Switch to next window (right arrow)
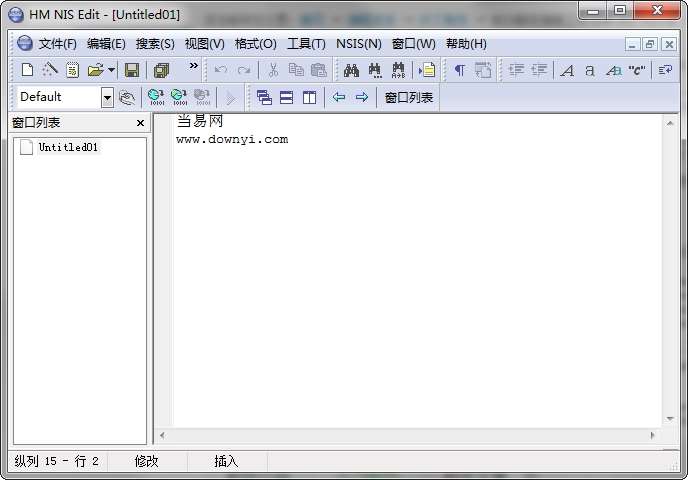Viewport: 688px width, 480px height. pos(362,97)
